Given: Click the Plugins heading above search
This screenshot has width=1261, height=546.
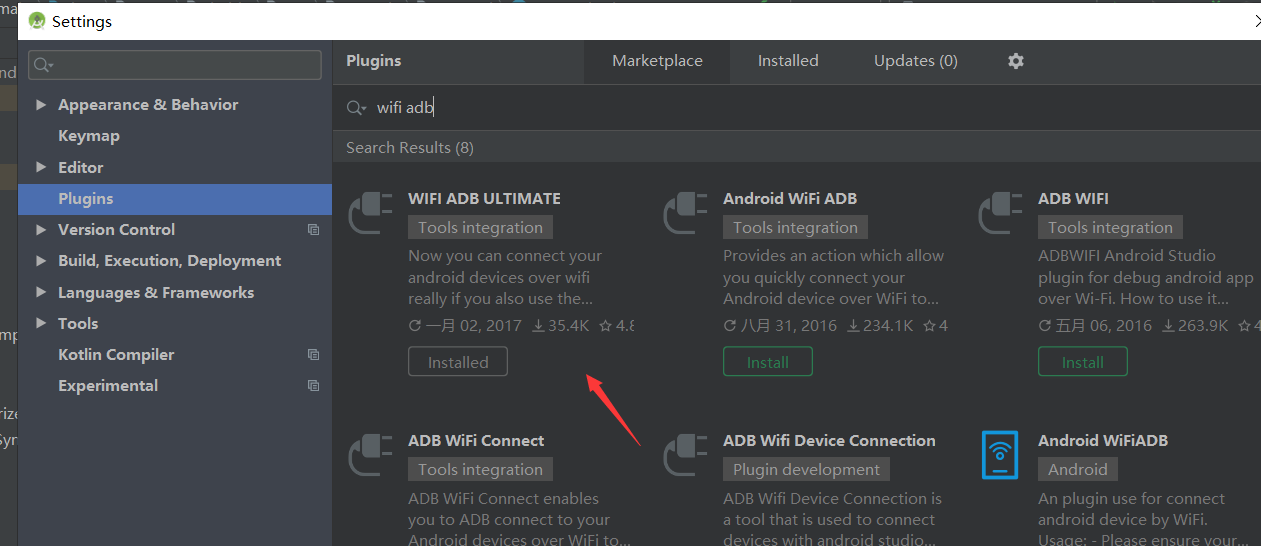Looking at the screenshot, I should [373, 61].
